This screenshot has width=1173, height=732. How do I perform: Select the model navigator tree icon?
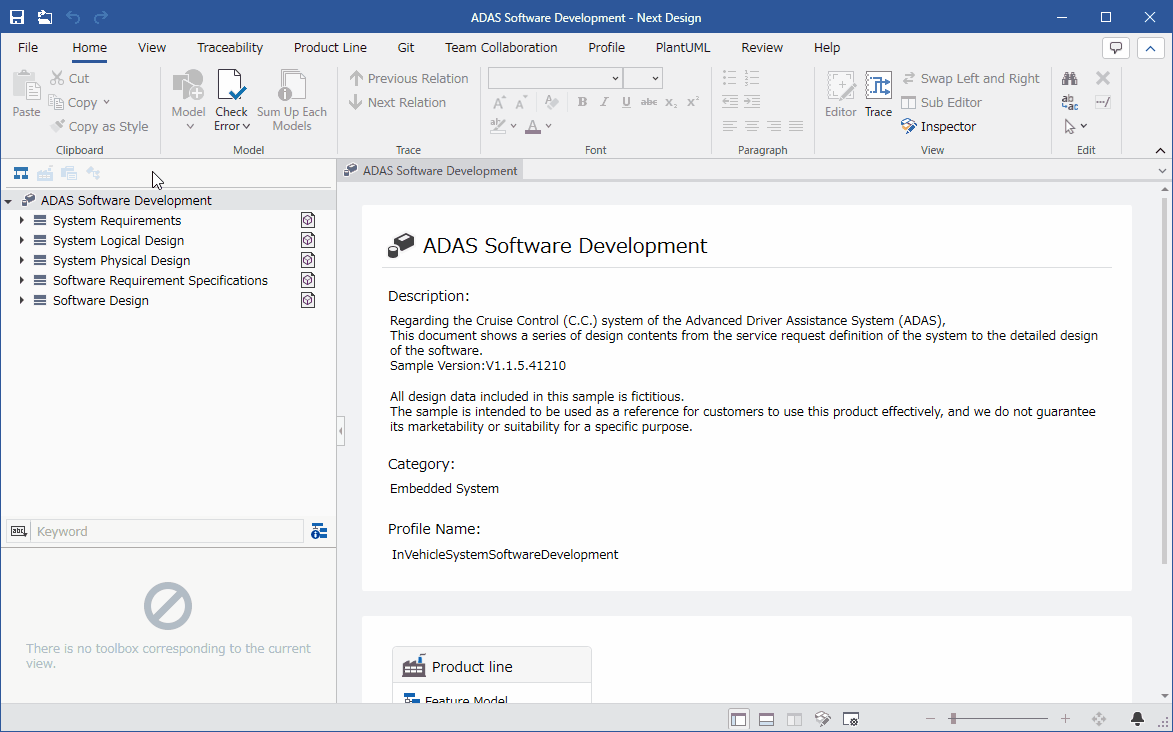(x=21, y=174)
